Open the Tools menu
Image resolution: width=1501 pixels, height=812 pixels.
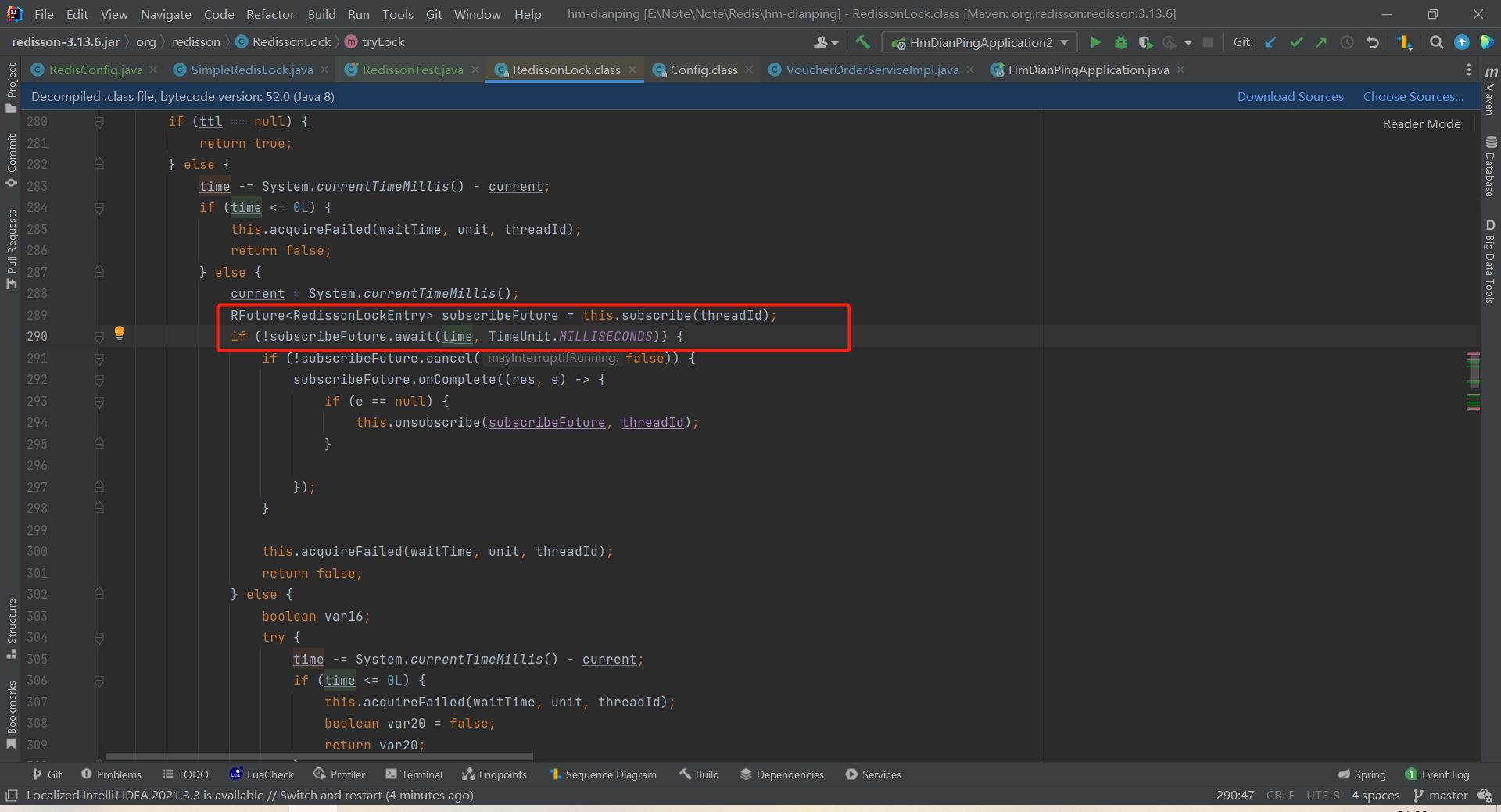click(x=397, y=14)
